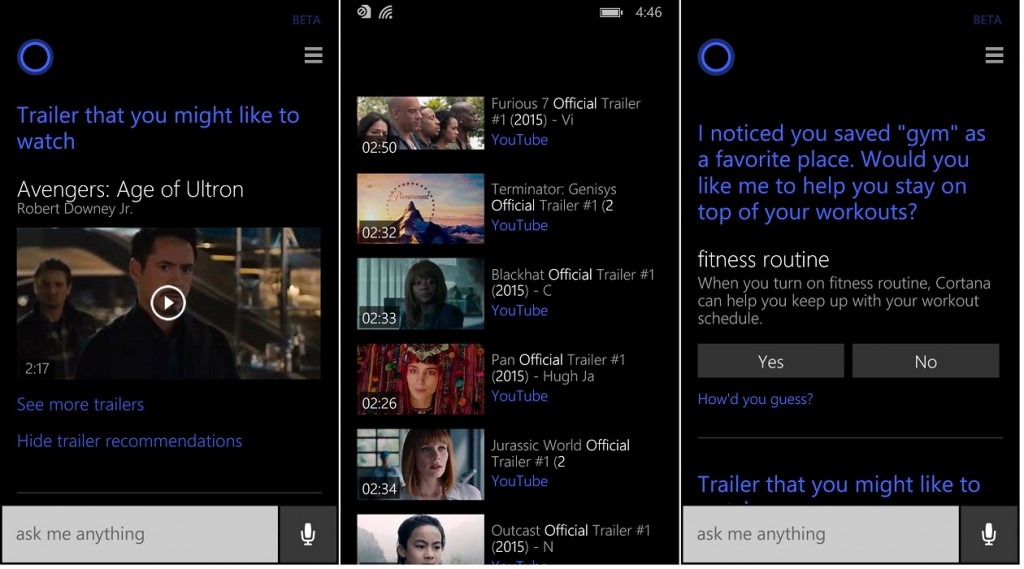
Task: Click the Yes button for fitness routine
Action: pos(771,361)
